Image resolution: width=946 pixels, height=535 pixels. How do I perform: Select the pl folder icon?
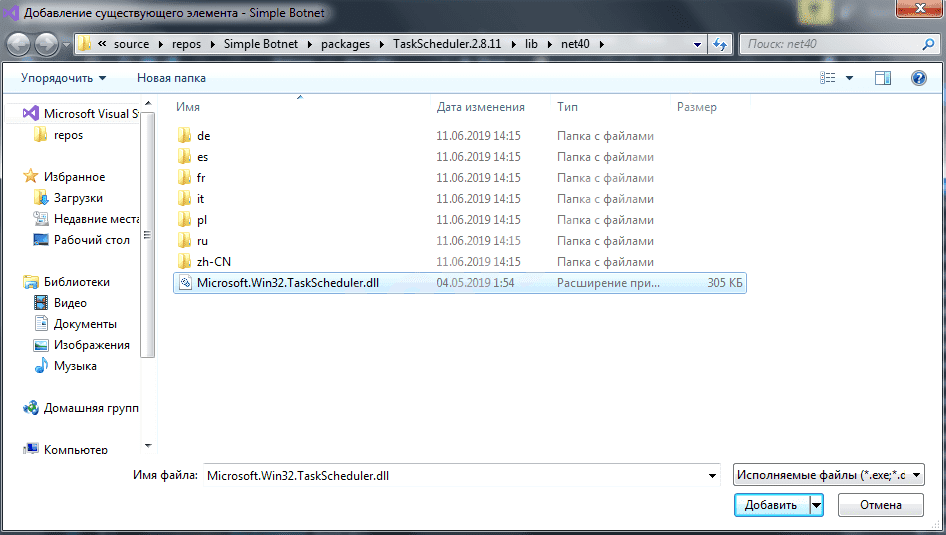click(x=185, y=220)
